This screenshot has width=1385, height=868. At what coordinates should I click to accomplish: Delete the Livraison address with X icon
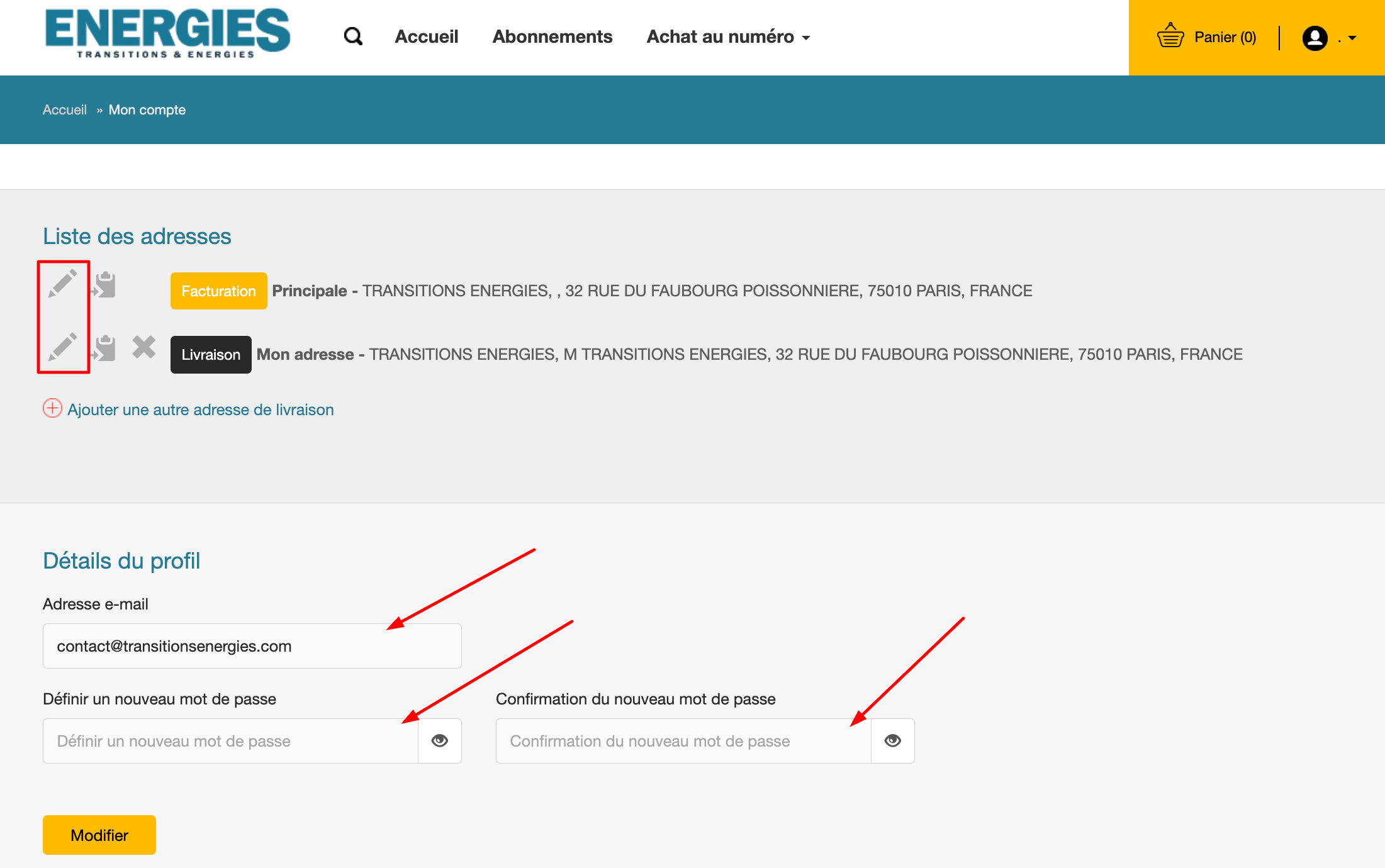(144, 347)
